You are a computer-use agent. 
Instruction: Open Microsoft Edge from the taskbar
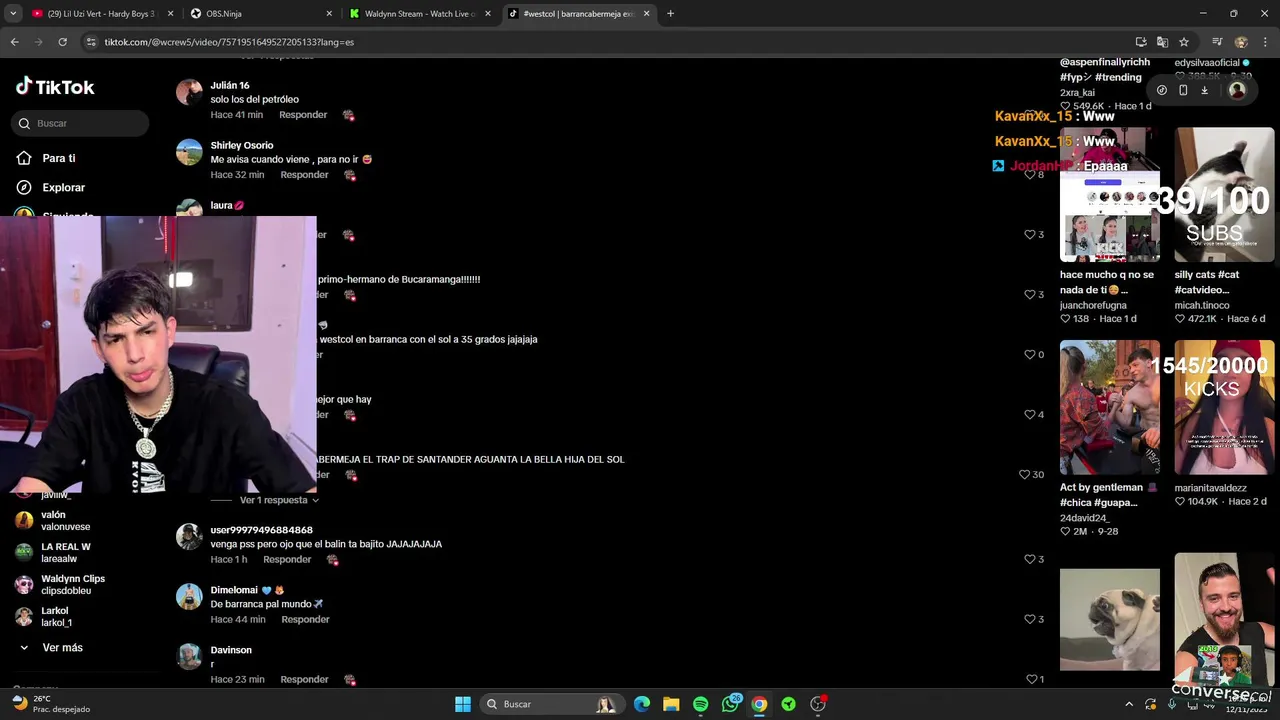pyautogui.click(x=642, y=704)
